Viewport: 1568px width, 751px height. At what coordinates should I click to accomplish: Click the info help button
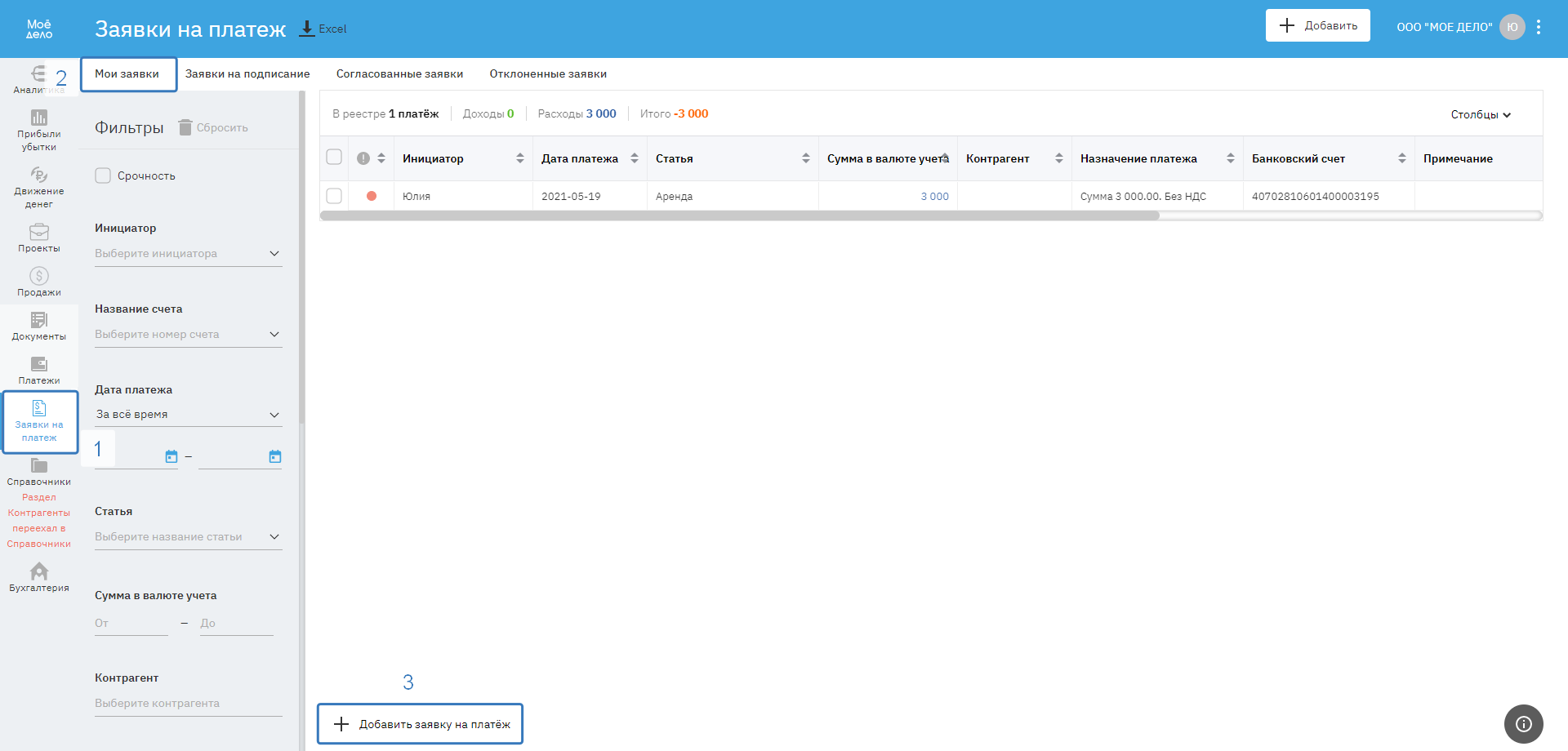tap(1524, 724)
